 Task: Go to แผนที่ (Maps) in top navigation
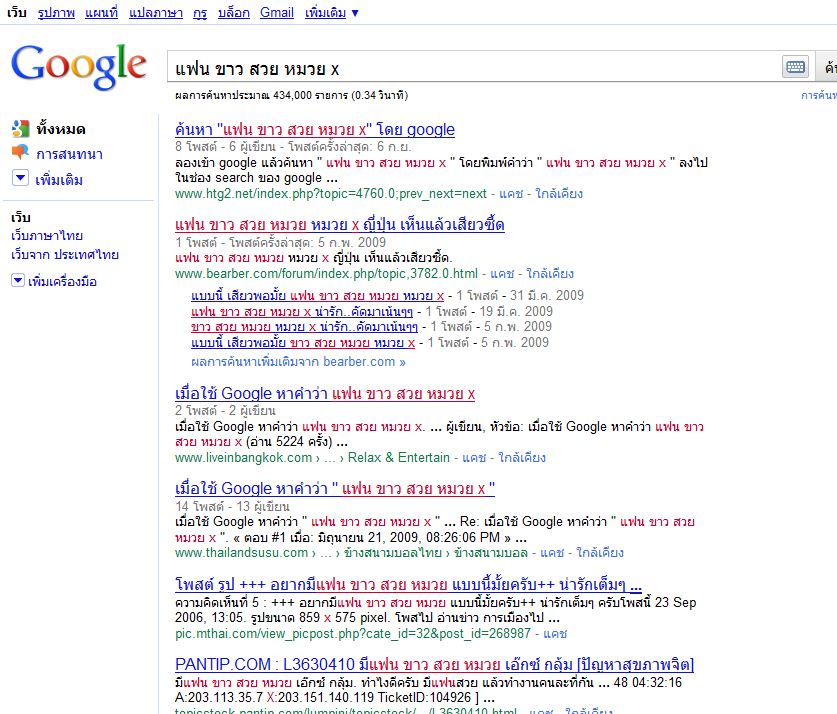tap(101, 12)
